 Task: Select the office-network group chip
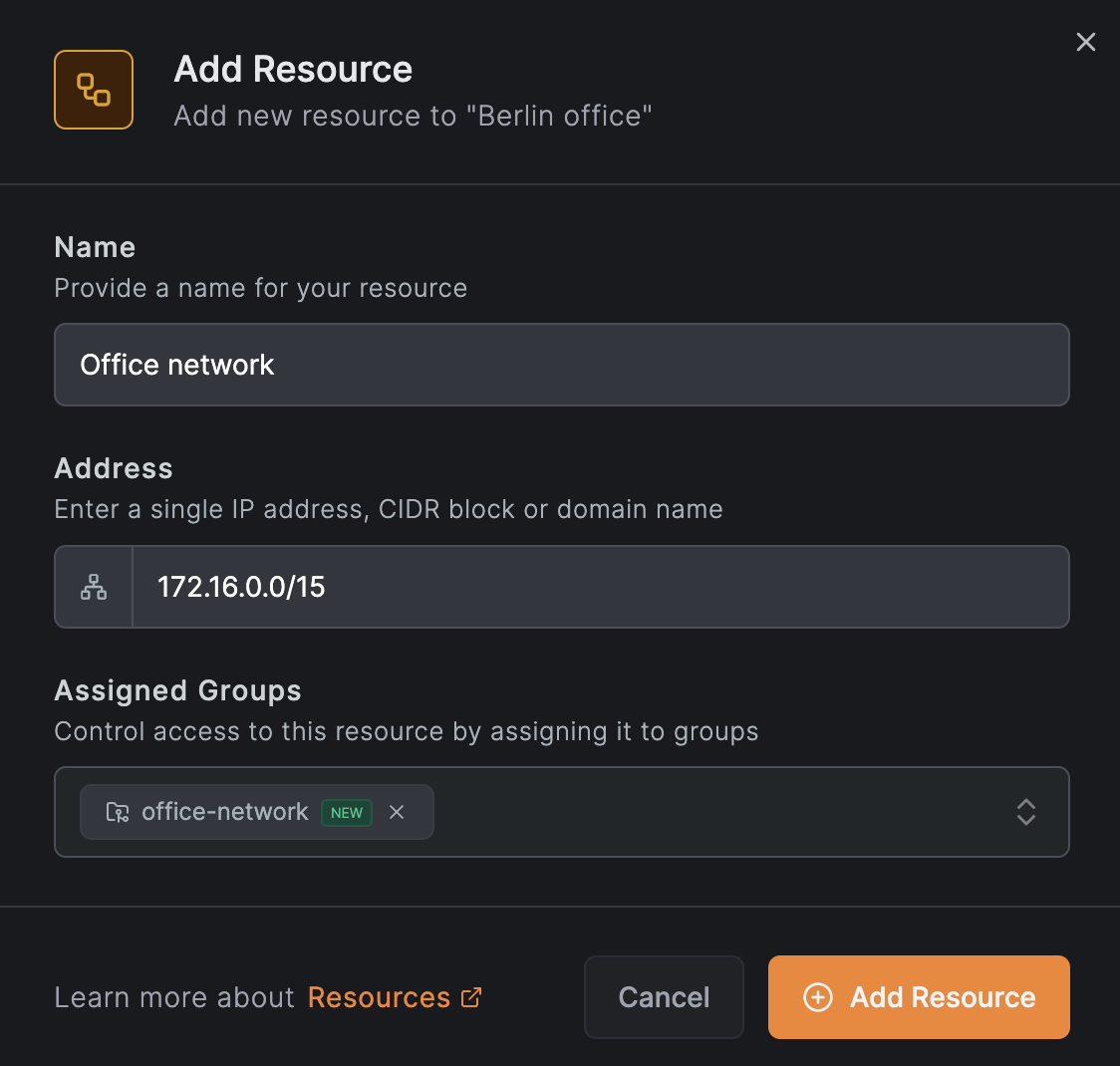(x=224, y=812)
